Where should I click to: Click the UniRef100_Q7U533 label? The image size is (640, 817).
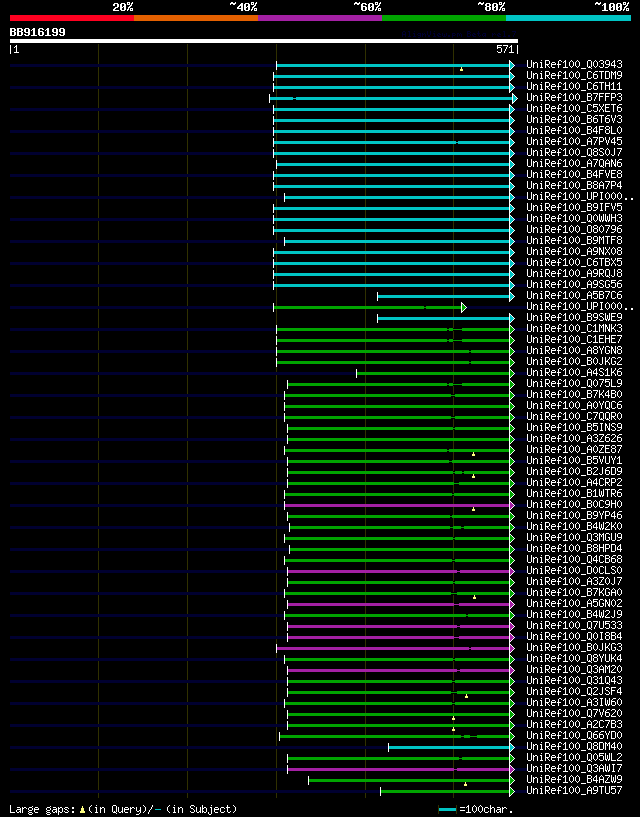click(574, 625)
